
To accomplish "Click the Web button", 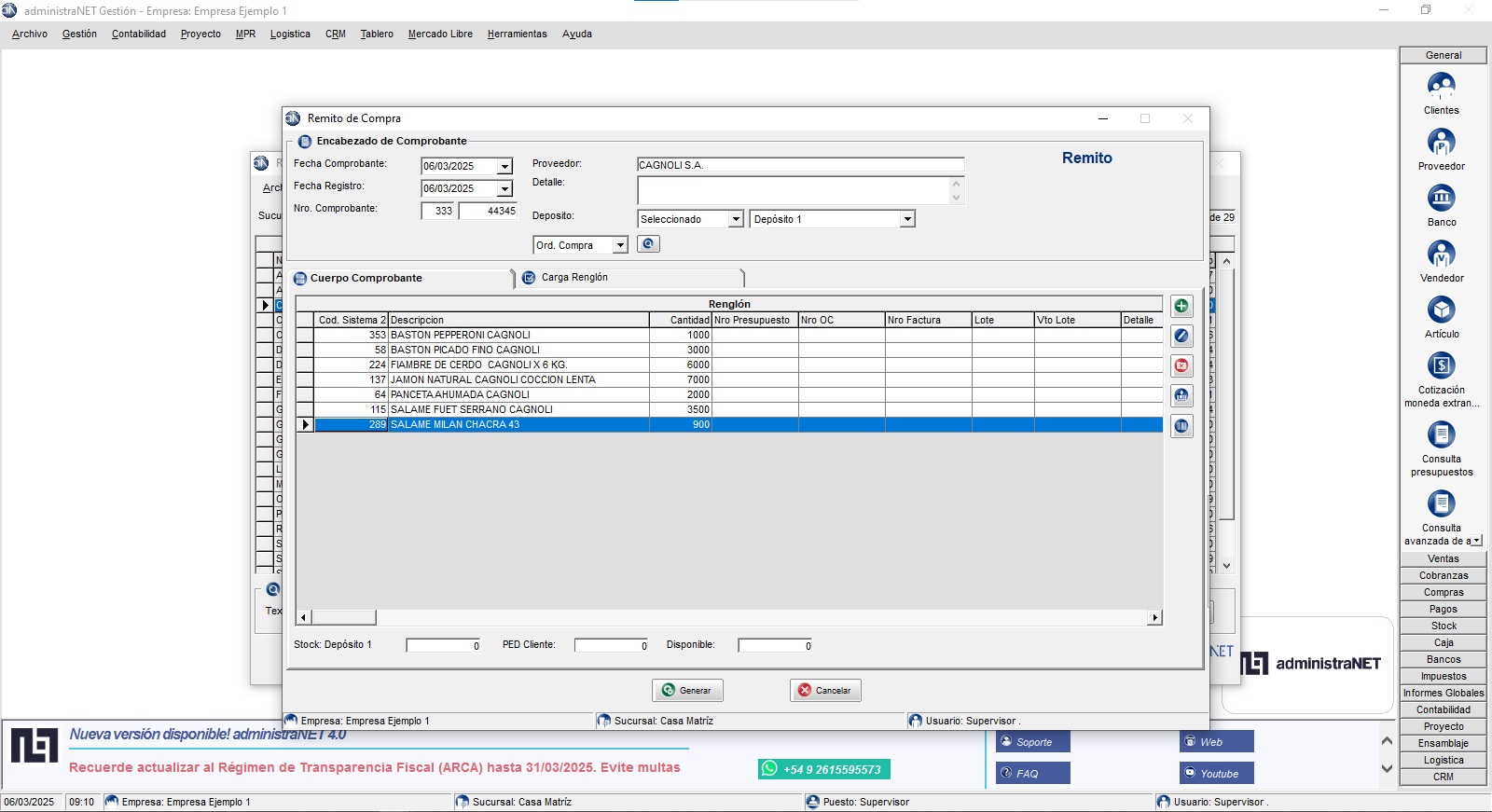I will tap(1216, 742).
